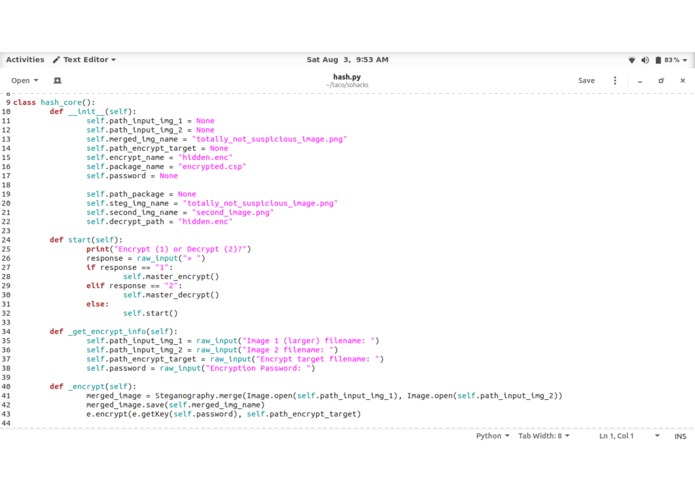695x494 pixels.
Task: Click 'e.encrypt(e.getKey' on line 43
Action: click(127, 414)
